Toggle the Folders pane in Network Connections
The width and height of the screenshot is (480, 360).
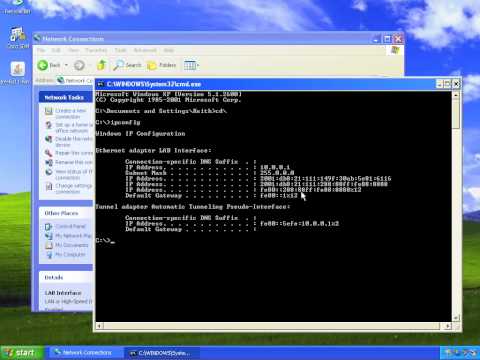coord(161,65)
